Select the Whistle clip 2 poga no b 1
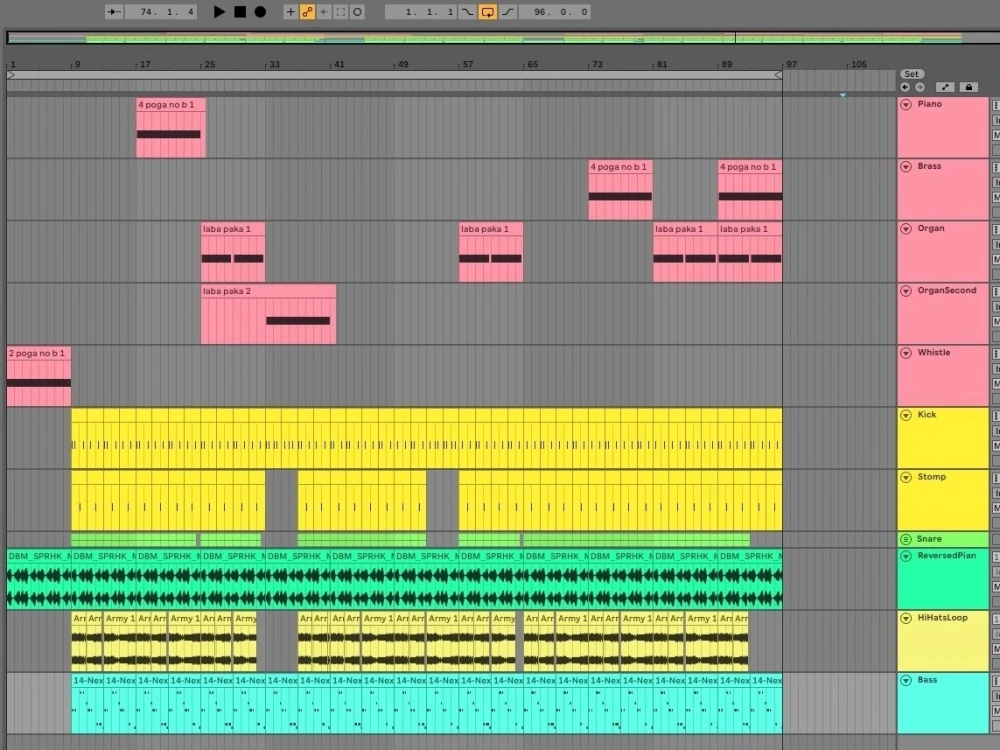Screen dimensions: 1000x750 tap(39, 376)
